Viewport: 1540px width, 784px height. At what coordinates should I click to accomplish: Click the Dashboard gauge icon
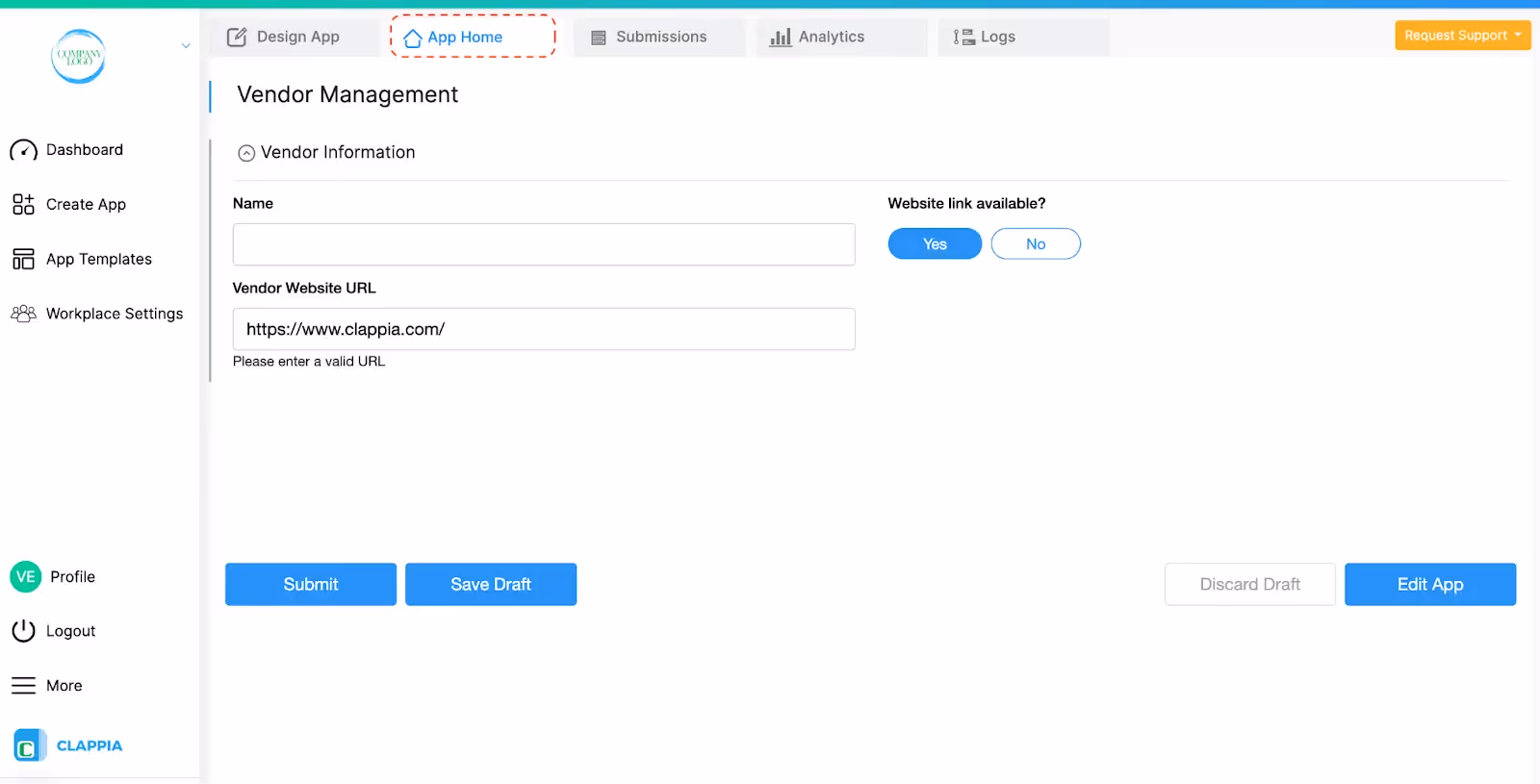click(x=23, y=150)
